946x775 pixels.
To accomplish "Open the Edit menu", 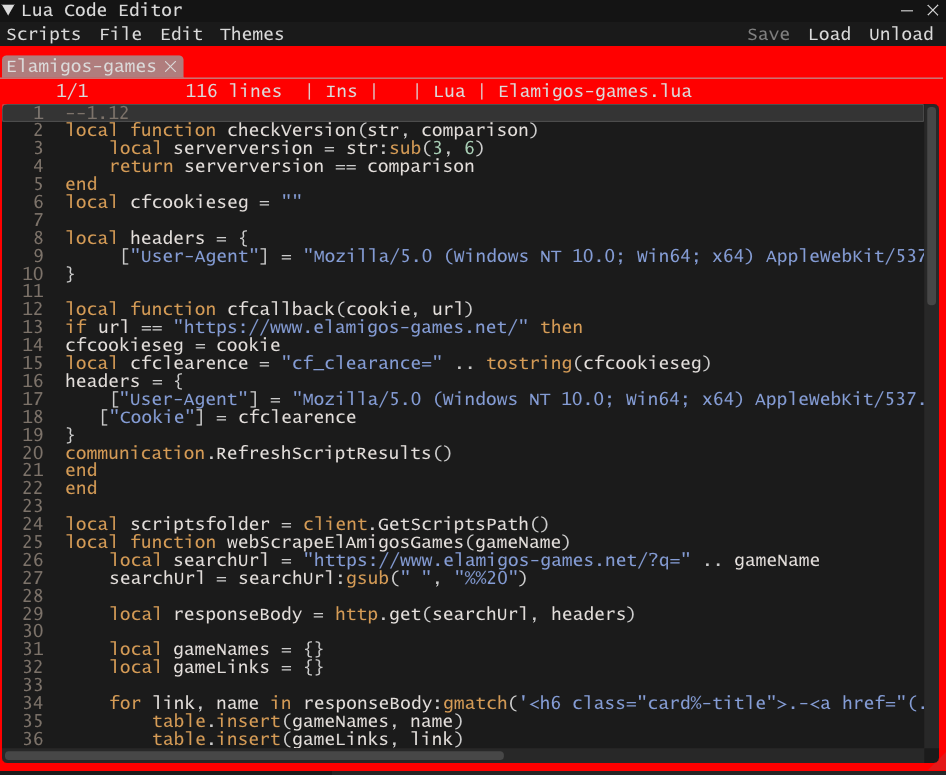I will click(181, 34).
